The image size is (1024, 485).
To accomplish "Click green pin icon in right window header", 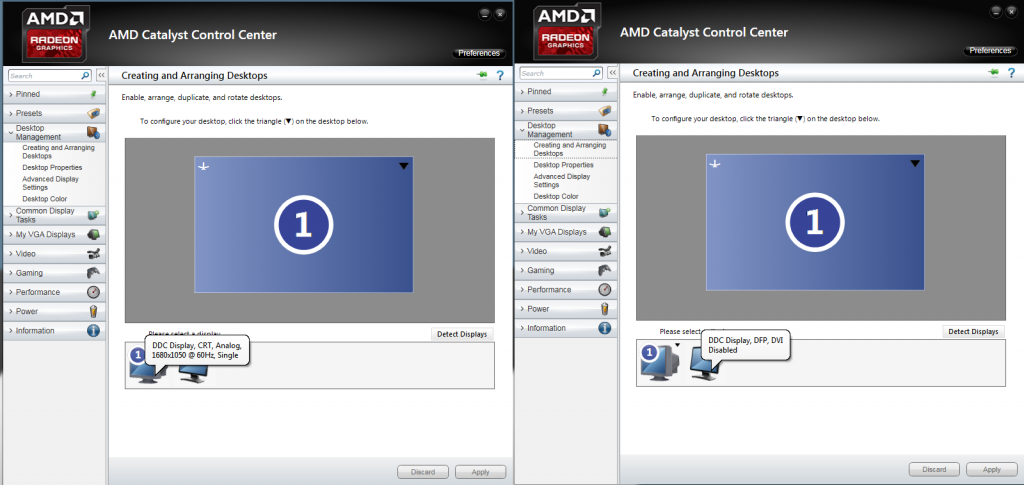I will (x=993, y=73).
